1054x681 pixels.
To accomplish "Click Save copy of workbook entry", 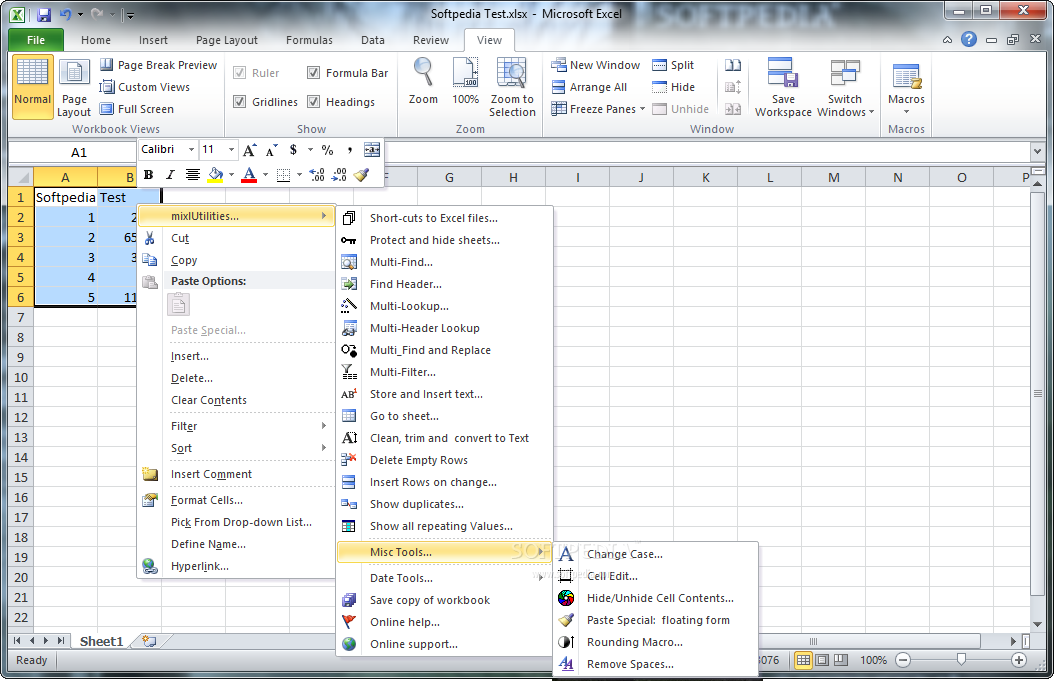I will [x=444, y=600].
